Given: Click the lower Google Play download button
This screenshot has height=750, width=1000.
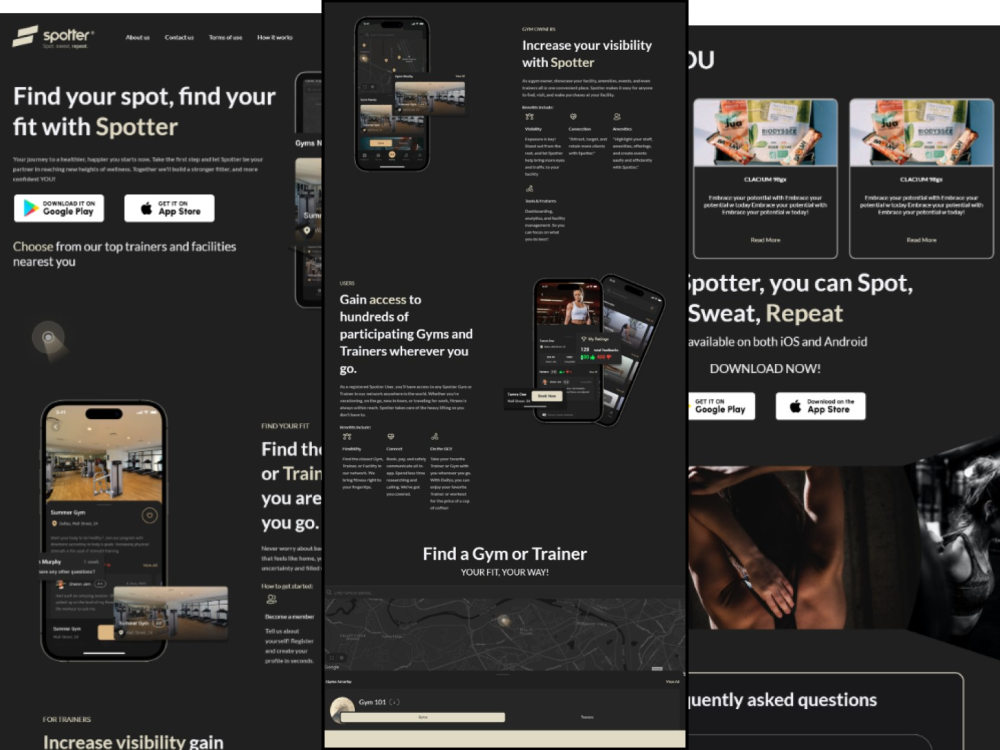Looking at the screenshot, I should coord(721,406).
